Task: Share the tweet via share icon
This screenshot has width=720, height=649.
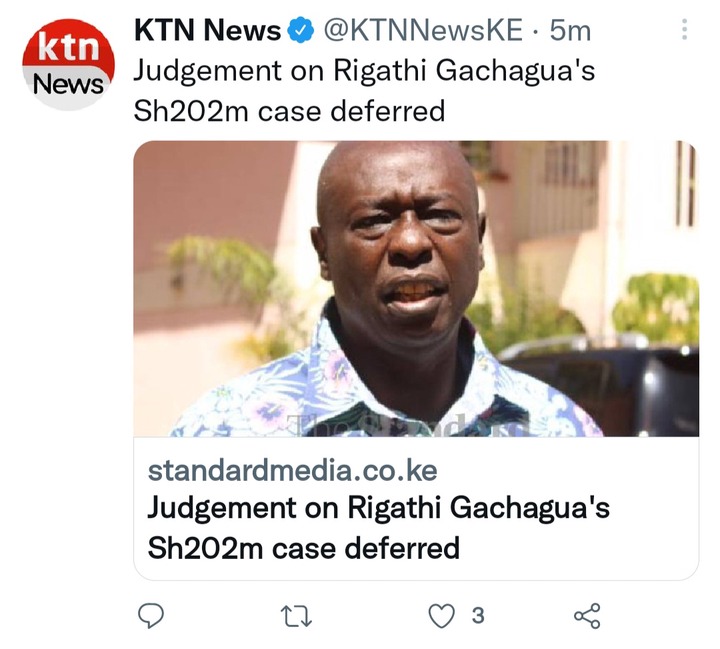Action: [587, 615]
